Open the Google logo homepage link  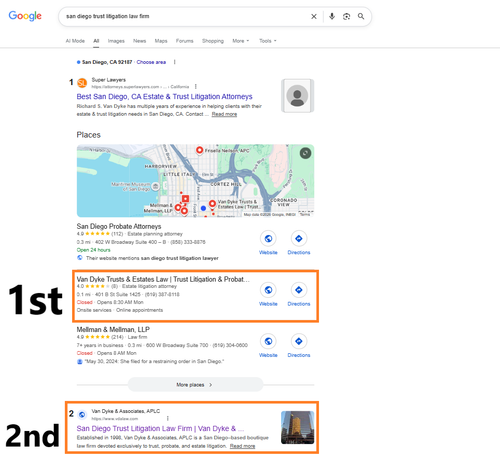coord(25,16)
